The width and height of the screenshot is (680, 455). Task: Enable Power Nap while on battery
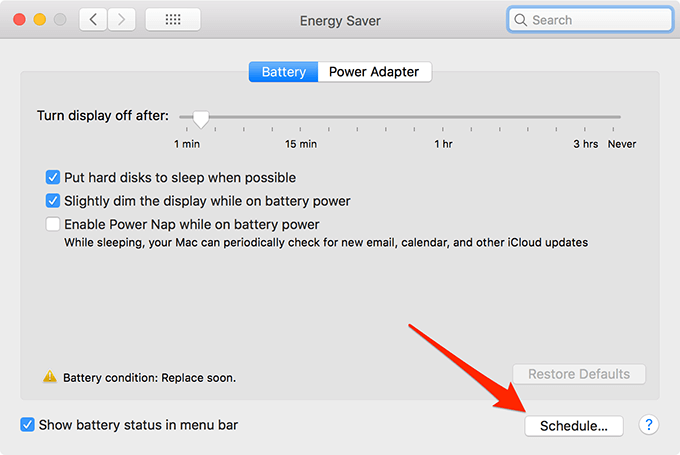tap(53, 225)
